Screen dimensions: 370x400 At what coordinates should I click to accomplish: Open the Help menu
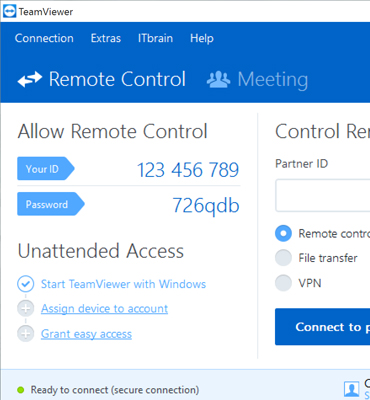click(x=202, y=39)
